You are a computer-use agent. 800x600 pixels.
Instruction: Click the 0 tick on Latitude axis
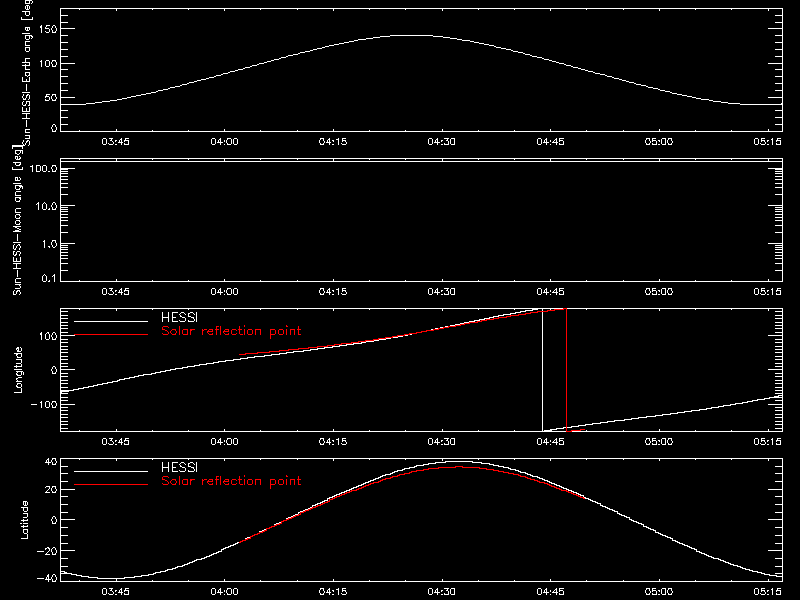point(54,520)
